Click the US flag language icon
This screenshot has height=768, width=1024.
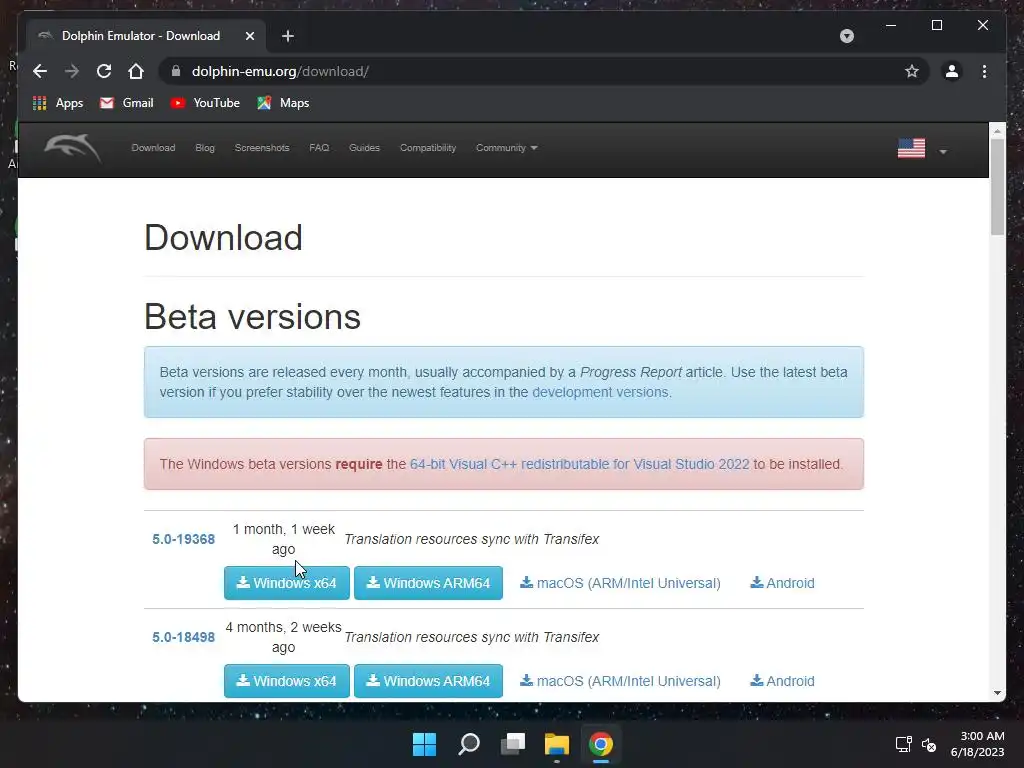[911, 148]
